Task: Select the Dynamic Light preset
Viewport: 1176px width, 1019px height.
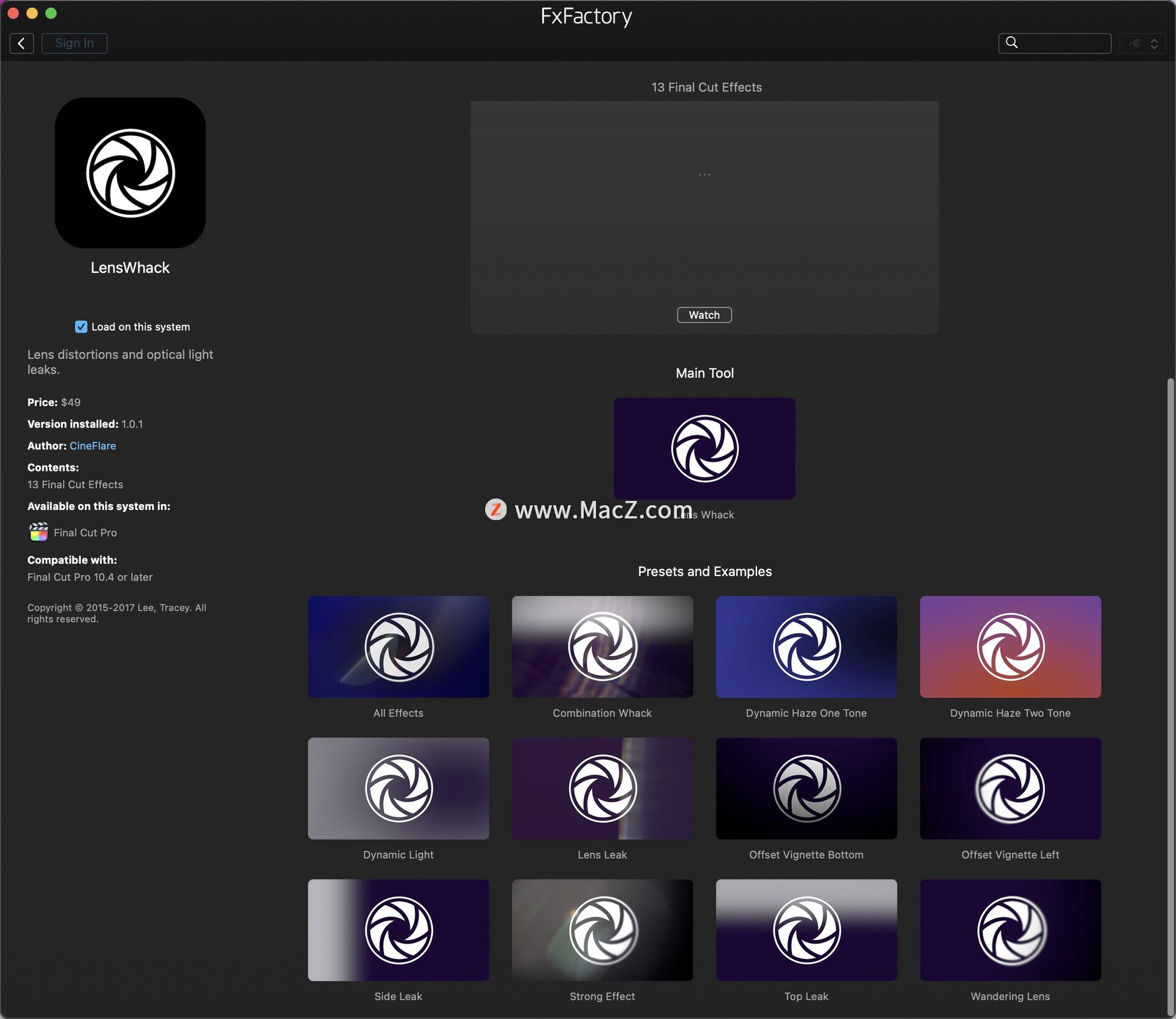Action: [398, 788]
